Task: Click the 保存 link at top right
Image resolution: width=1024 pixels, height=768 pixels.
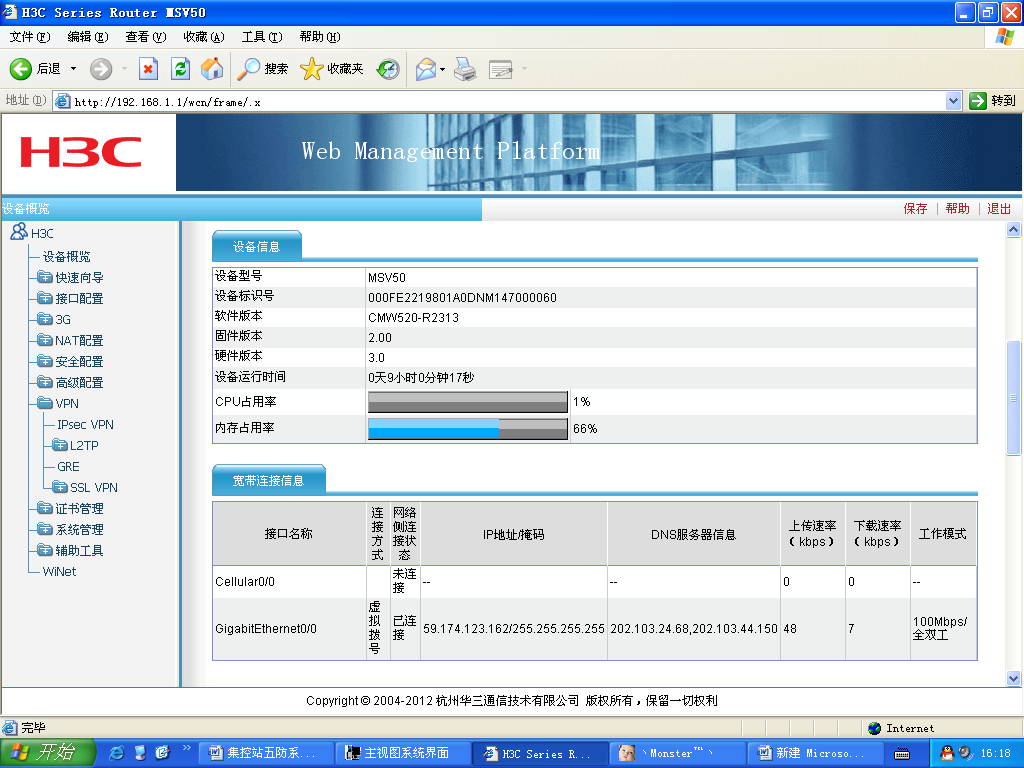Action: tap(916, 208)
